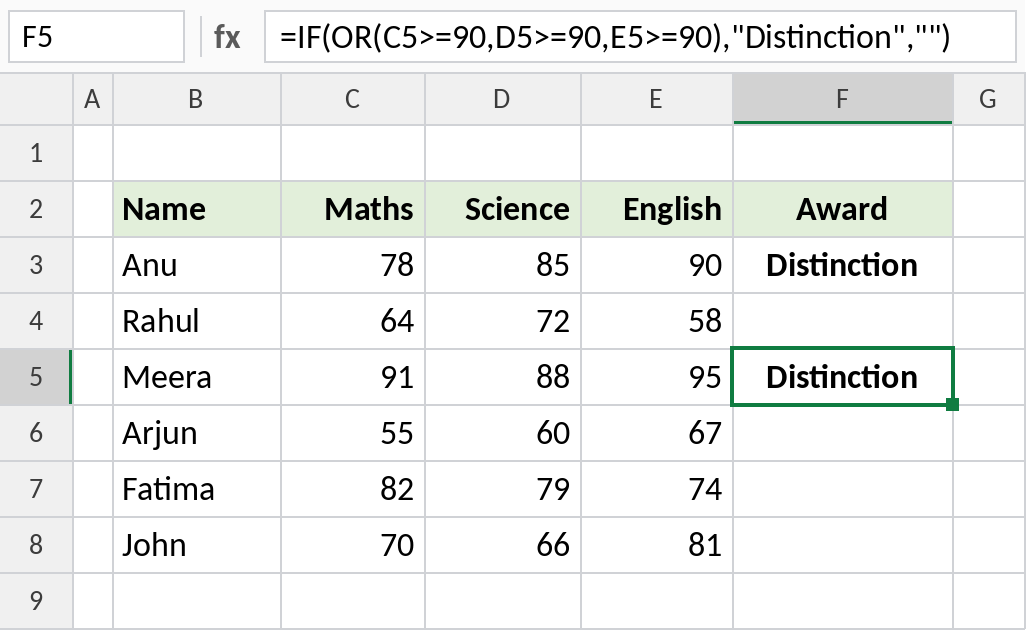The height and width of the screenshot is (630, 1026).
Task: Select row 1 header
Action: [x=36, y=153]
